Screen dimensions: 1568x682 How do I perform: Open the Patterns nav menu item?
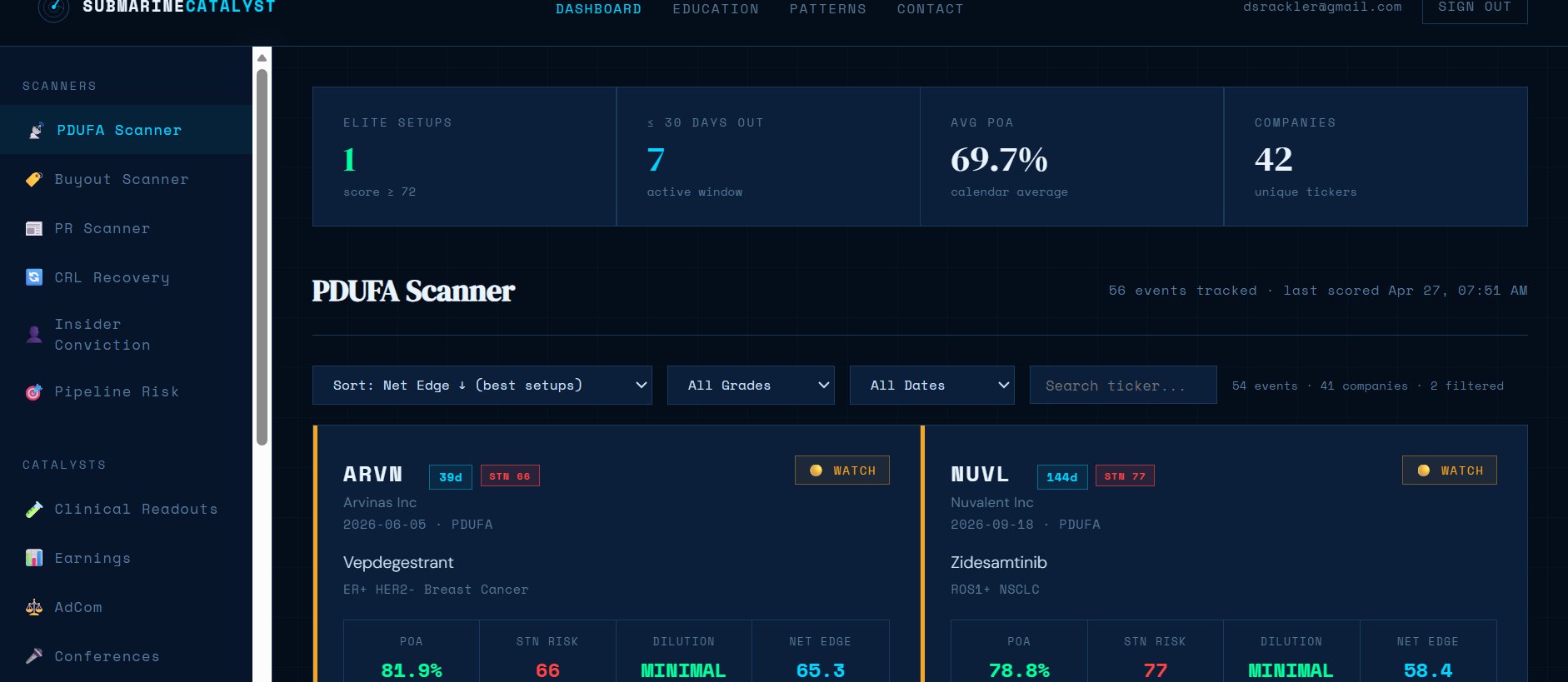click(827, 9)
